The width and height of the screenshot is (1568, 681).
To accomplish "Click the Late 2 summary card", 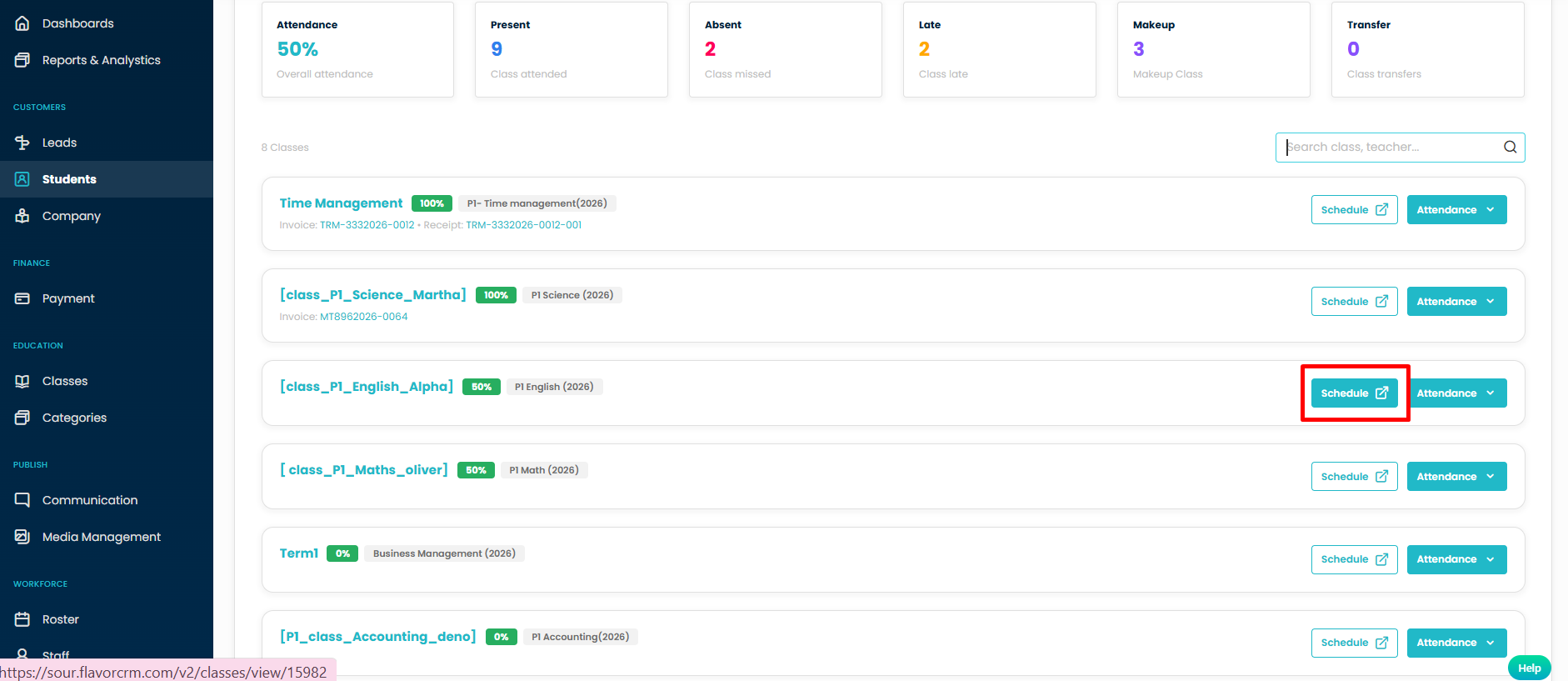I will [1000, 49].
